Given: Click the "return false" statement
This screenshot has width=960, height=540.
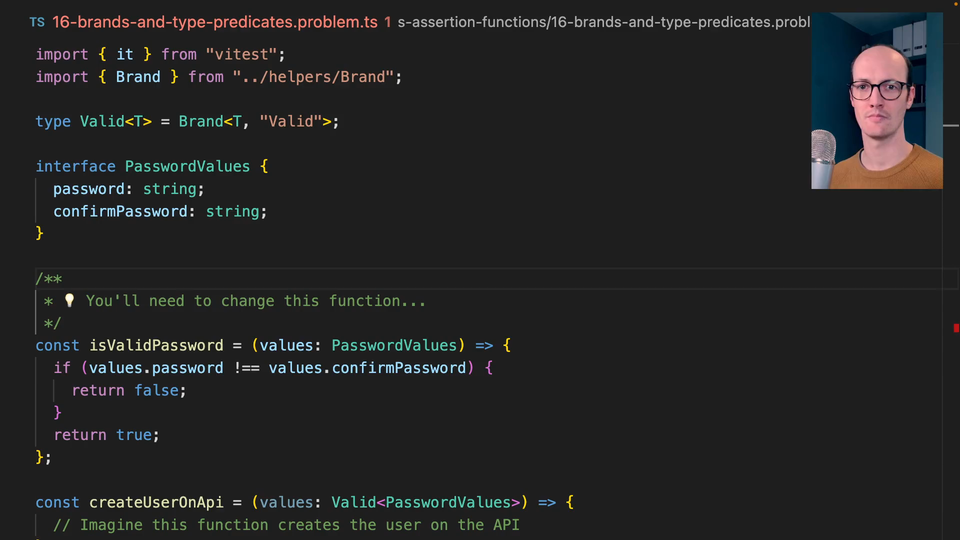Looking at the screenshot, I should [x=128, y=390].
